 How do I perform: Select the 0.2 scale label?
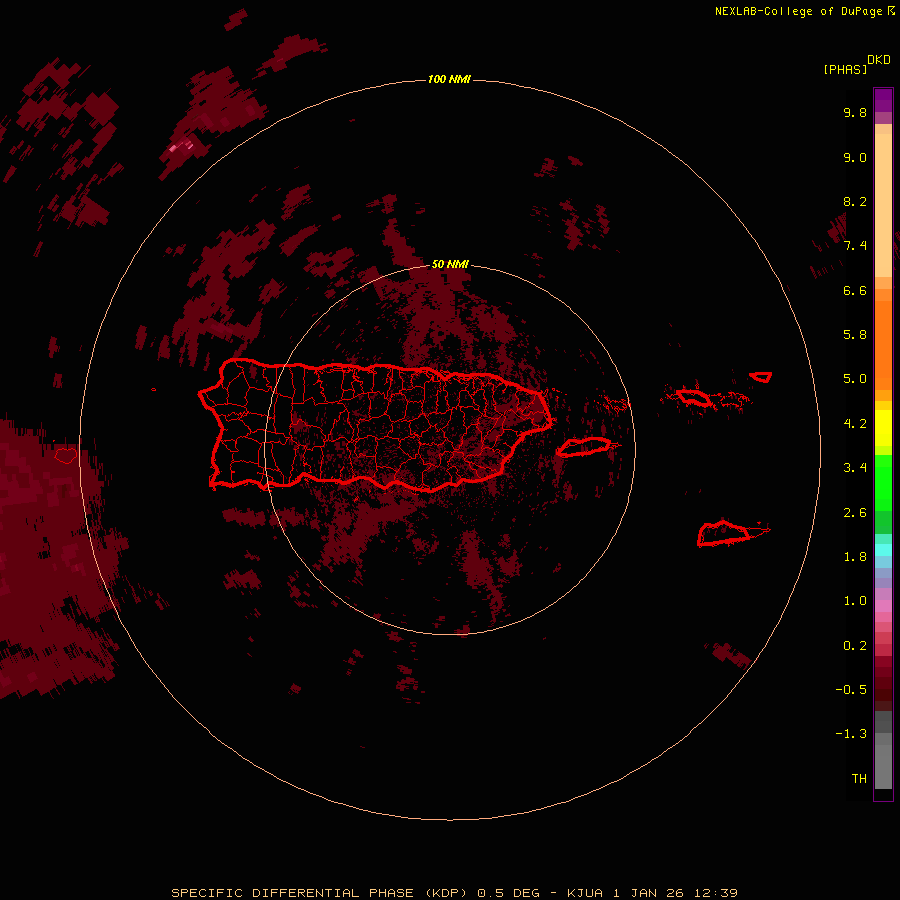(x=855, y=646)
